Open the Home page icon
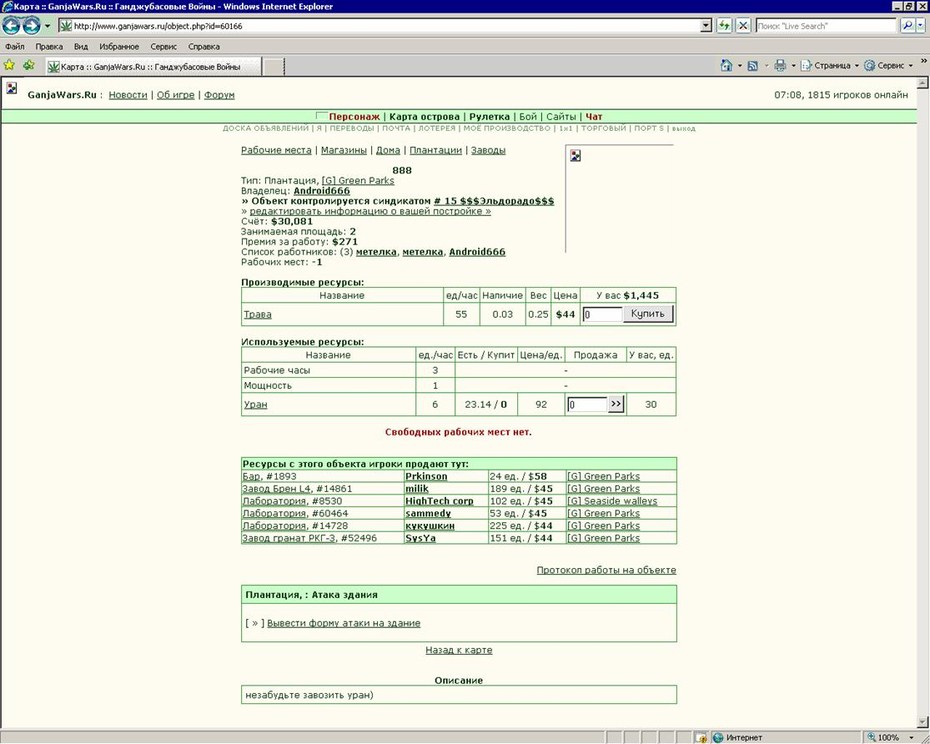The image size is (930, 744). click(726, 65)
